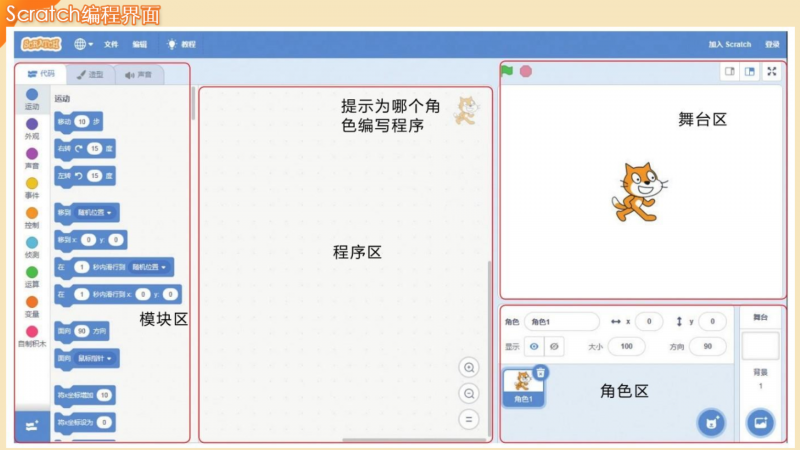Click the workspace horizontal scrollbar
Image resolution: width=800 pixels, height=450 pixels.
point(414,439)
